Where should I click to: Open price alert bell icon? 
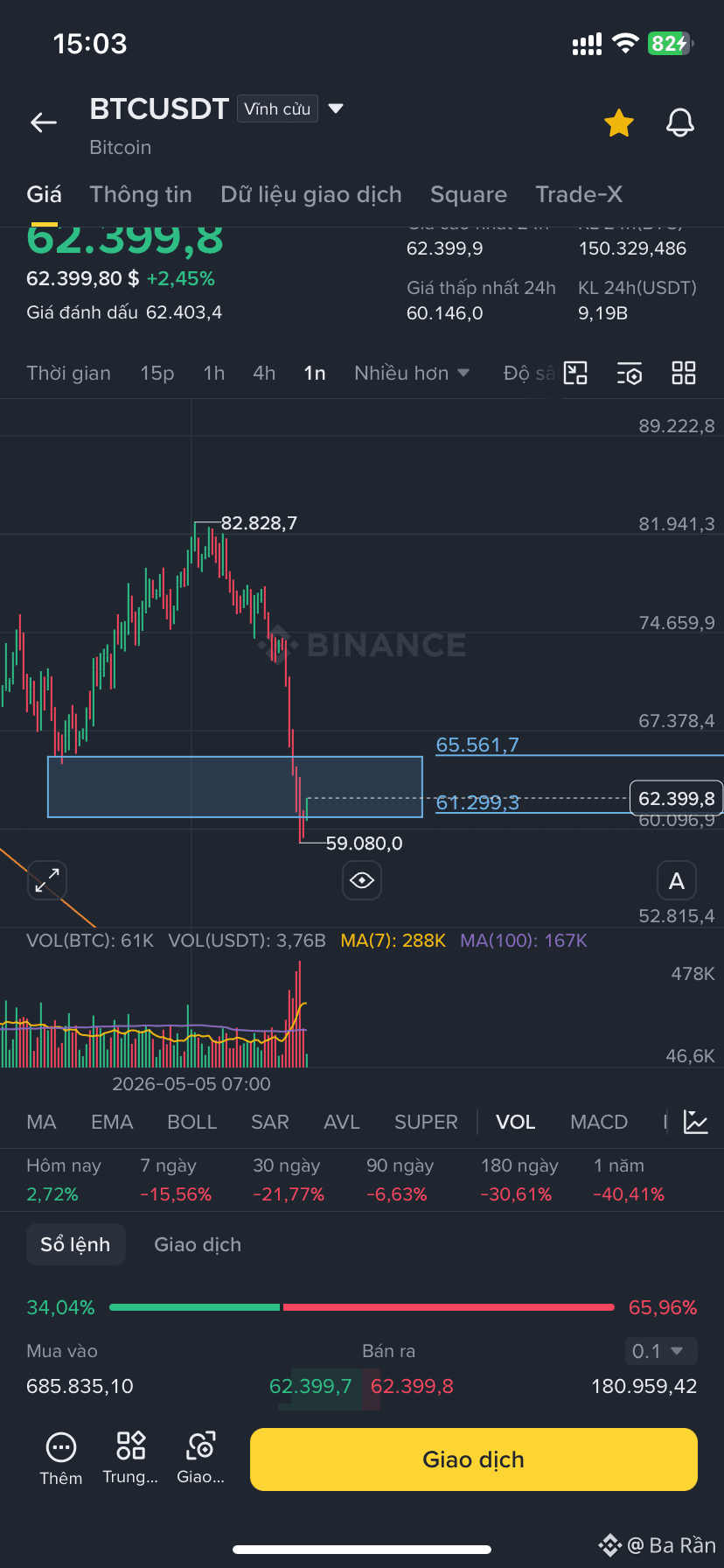(680, 123)
